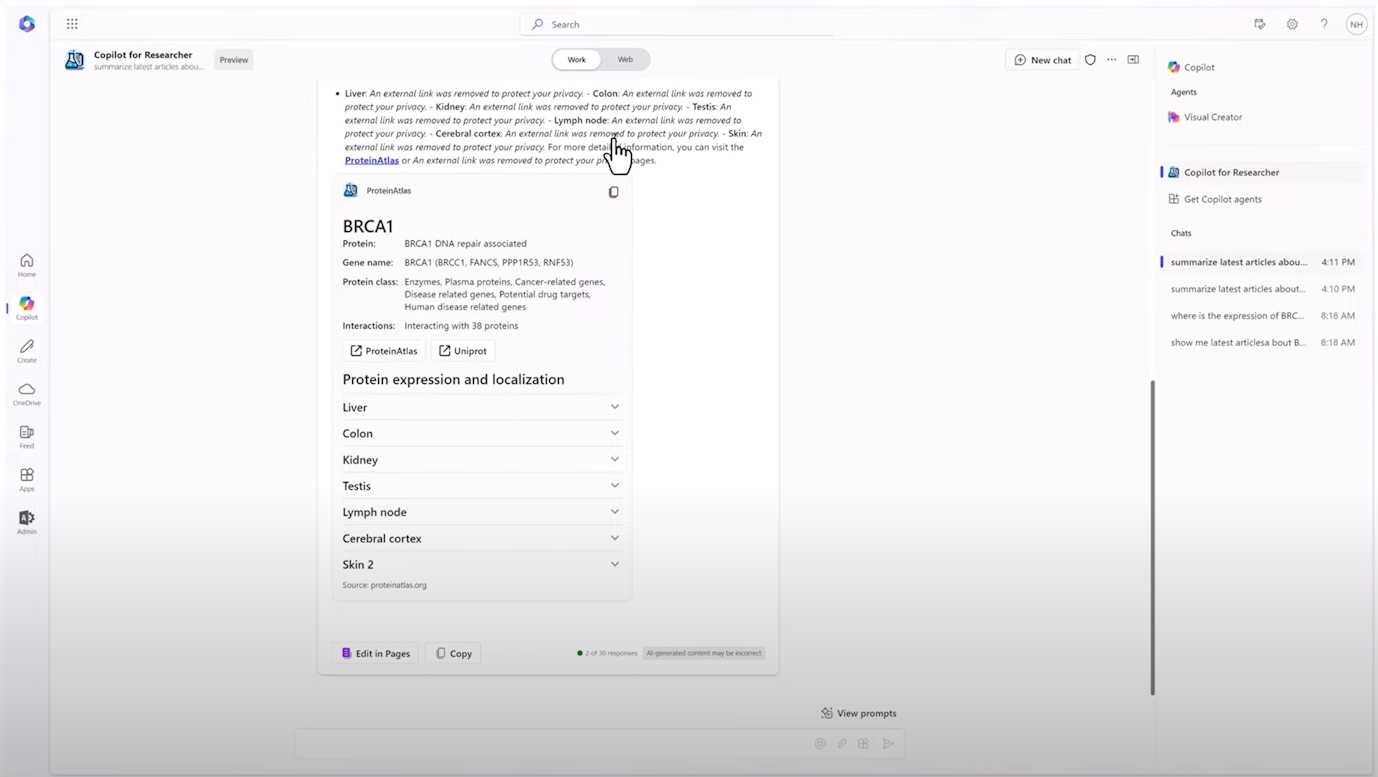Open the 4:10 PM summarize latest articles chat
Viewport: 1378px width, 777px height.
1262,289
